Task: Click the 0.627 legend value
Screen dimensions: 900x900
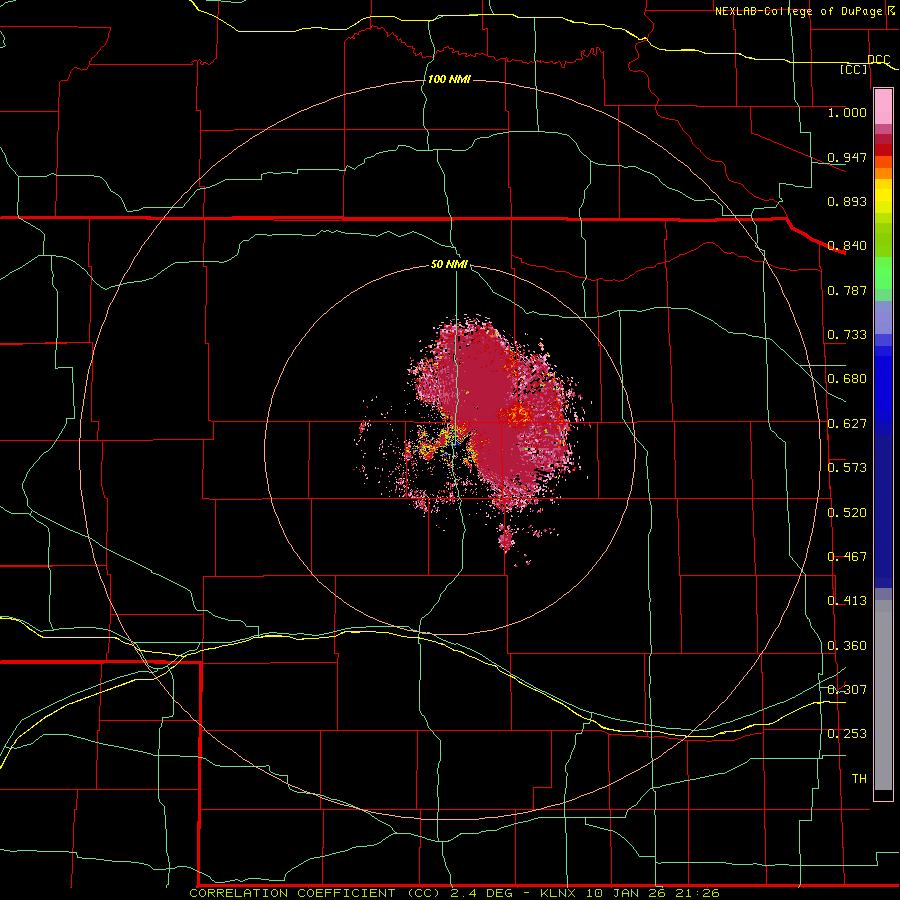Action: (x=847, y=424)
